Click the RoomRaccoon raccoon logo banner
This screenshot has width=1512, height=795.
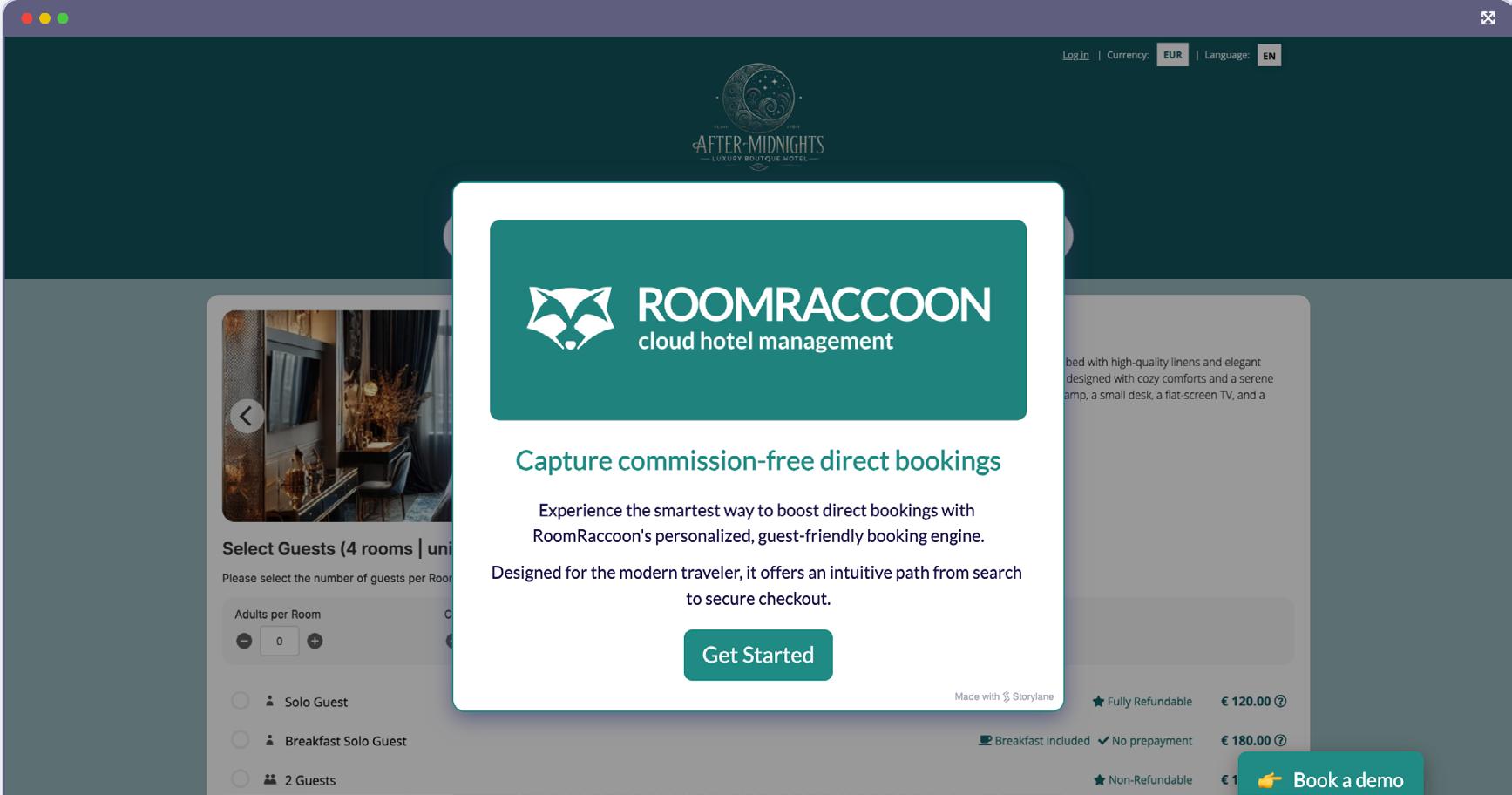[x=758, y=320]
